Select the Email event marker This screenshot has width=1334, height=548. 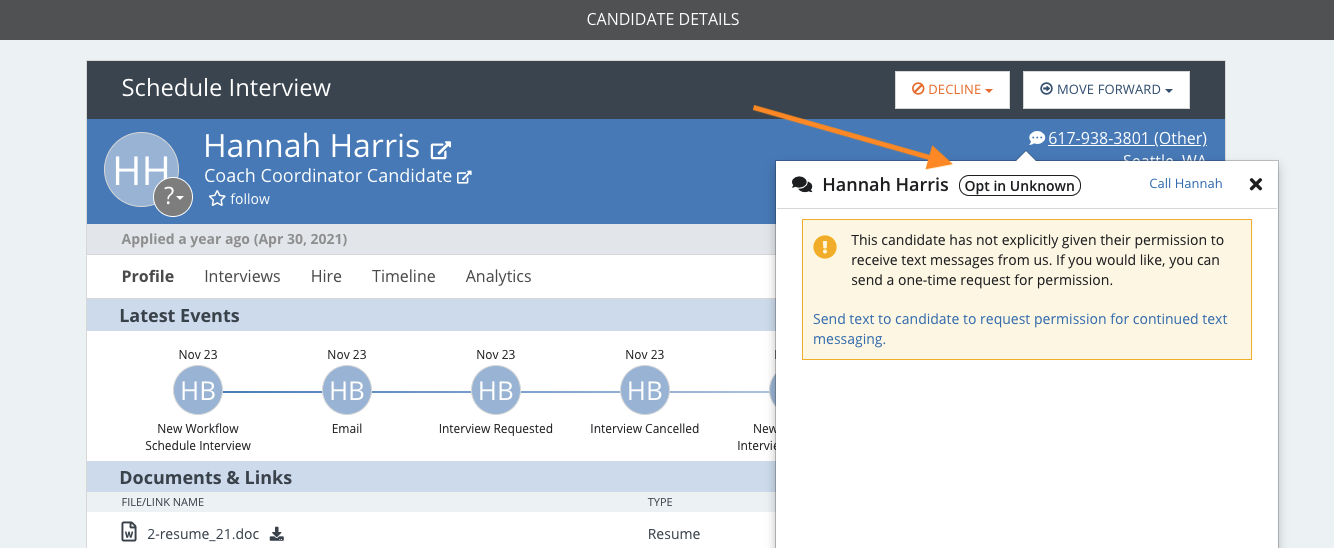(x=347, y=390)
